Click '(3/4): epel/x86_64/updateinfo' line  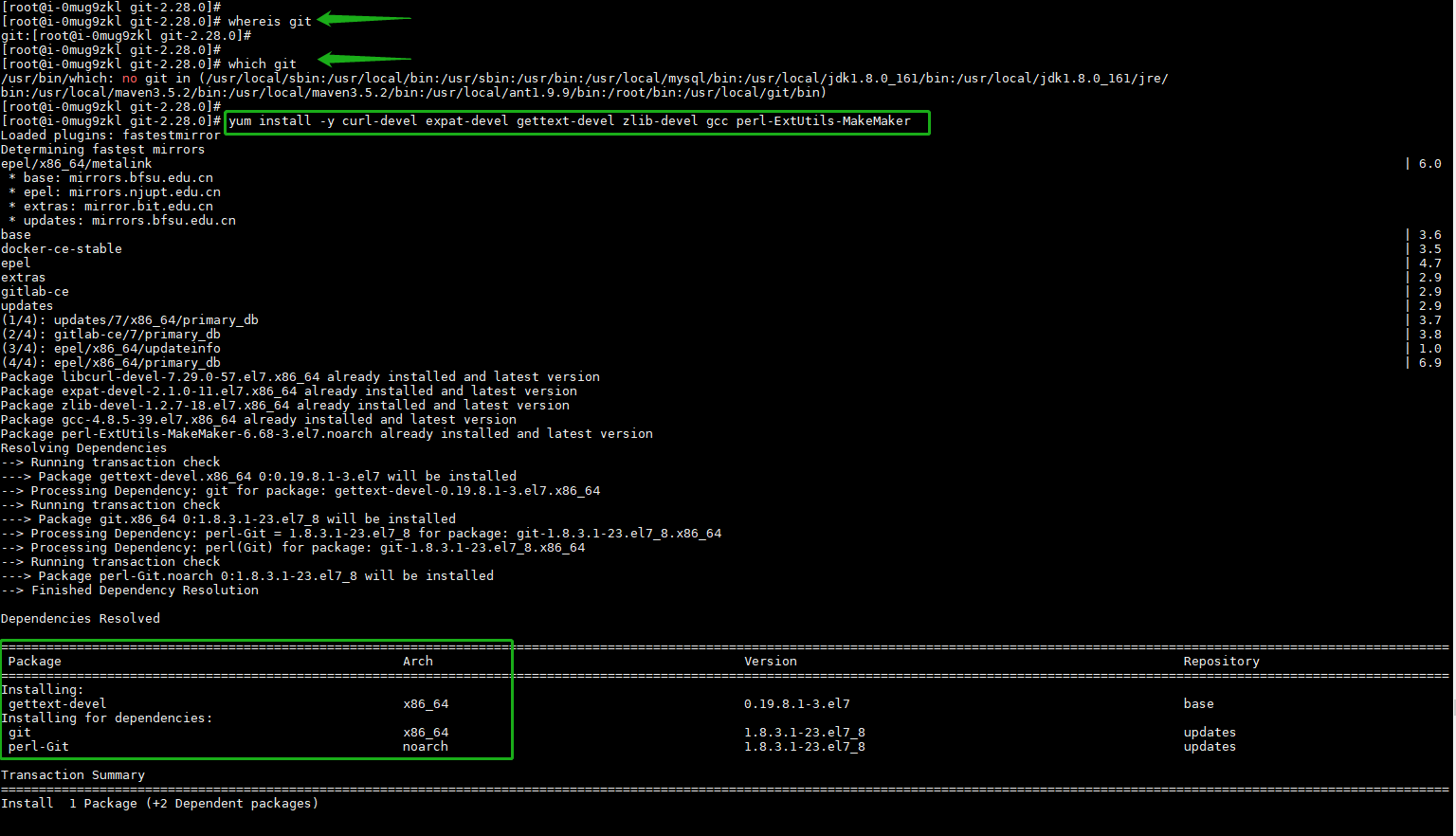[111, 349]
